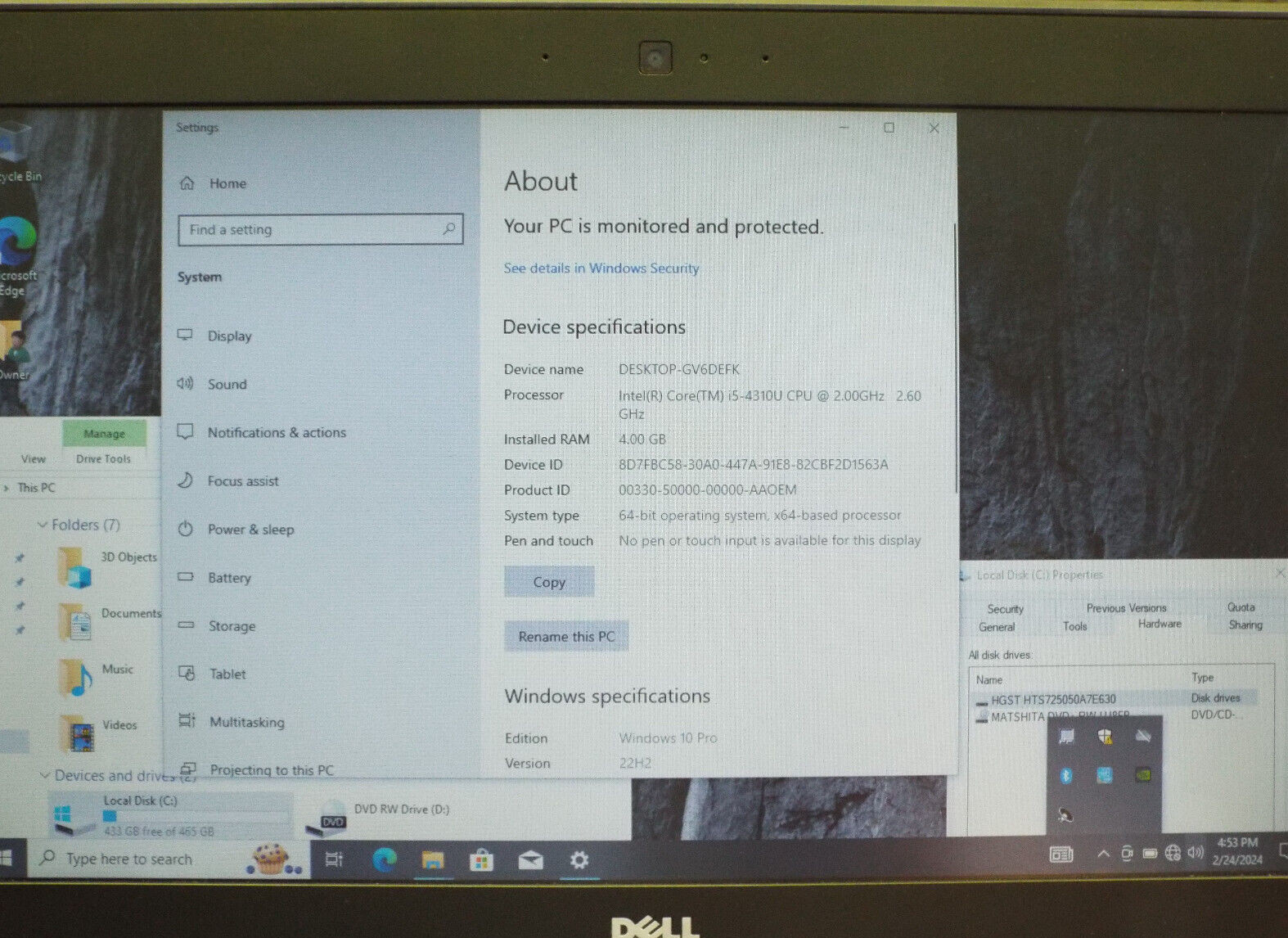Collapse the Folders (7) group
The width and height of the screenshot is (1288, 938).
(x=43, y=525)
